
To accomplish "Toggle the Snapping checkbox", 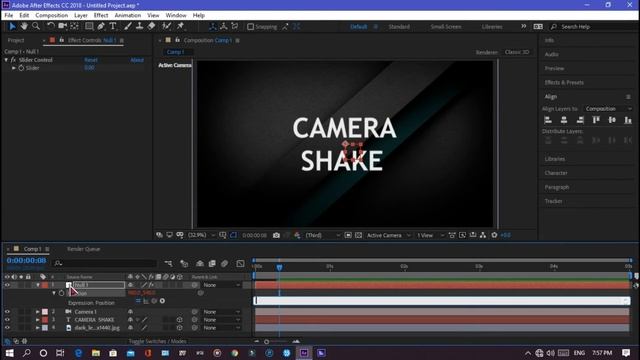I will pyautogui.click(x=251, y=27).
